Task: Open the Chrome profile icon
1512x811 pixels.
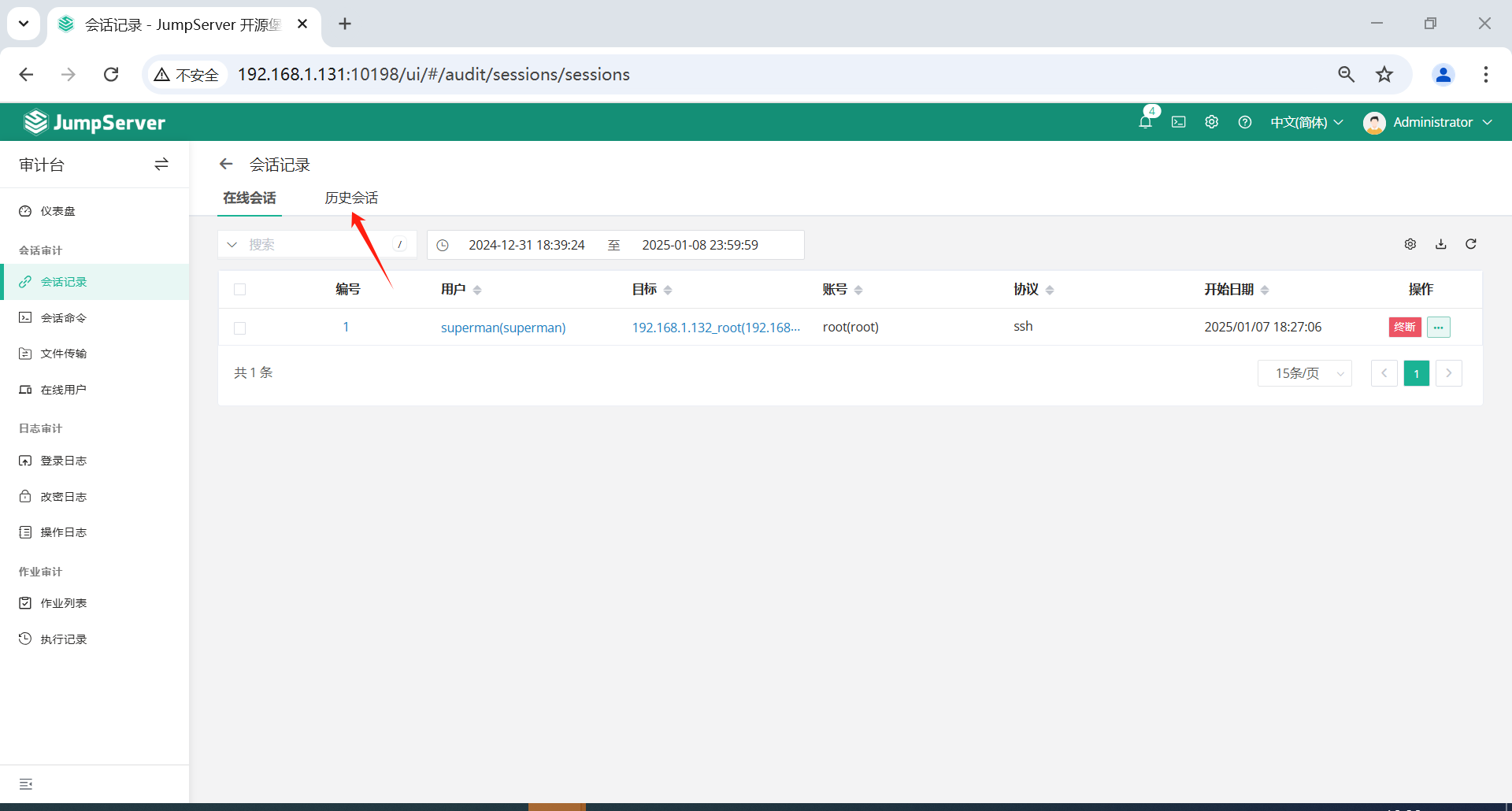Action: point(1443,74)
